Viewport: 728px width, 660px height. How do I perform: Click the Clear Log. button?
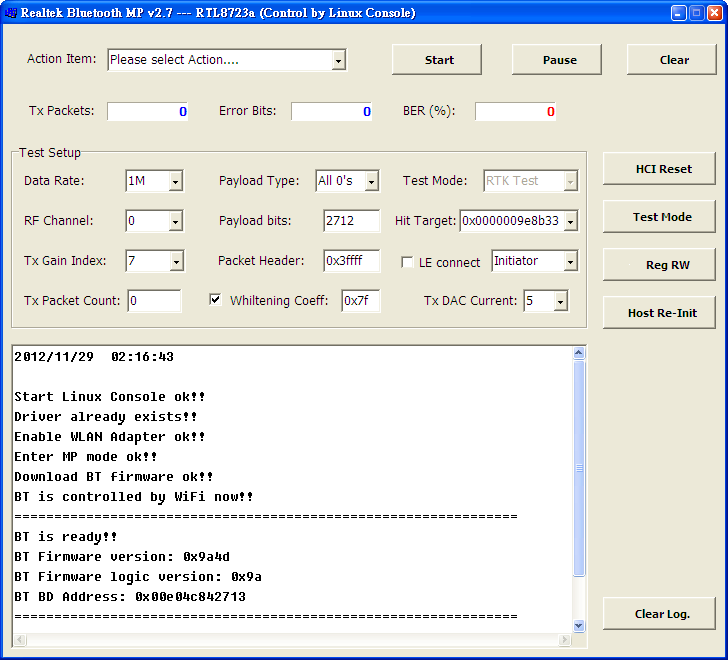[659, 614]
